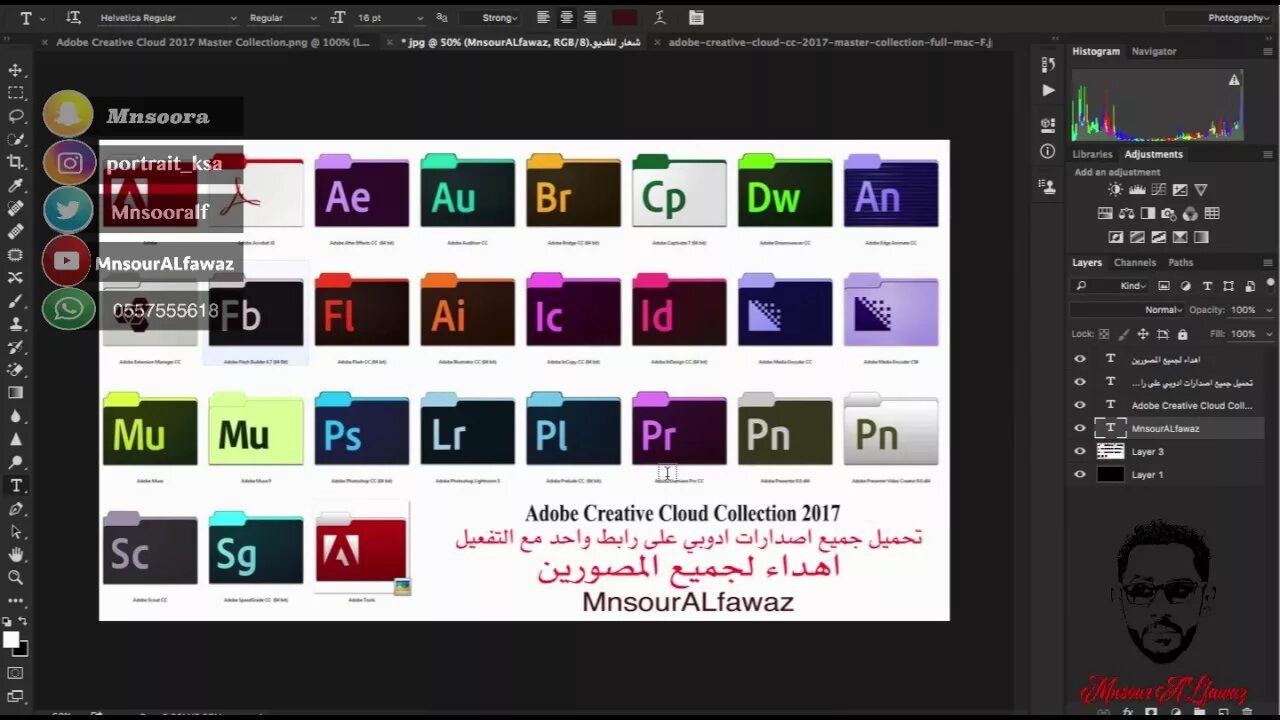Viewport: 1280px width, 720px height.
Task: Open the Fill 100% dropdown arrow
Action: click(1269, 334)
